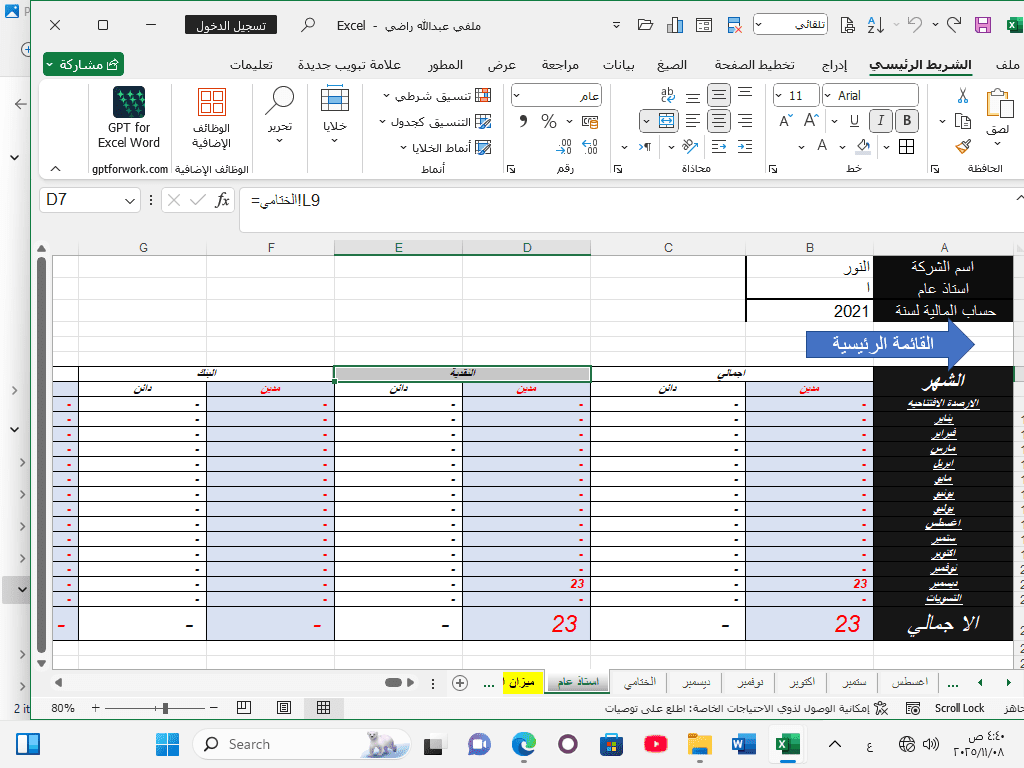The width and height of the screenshot is (1024, 768).
Task: Click the Percent Style icon
Action: 549,121
